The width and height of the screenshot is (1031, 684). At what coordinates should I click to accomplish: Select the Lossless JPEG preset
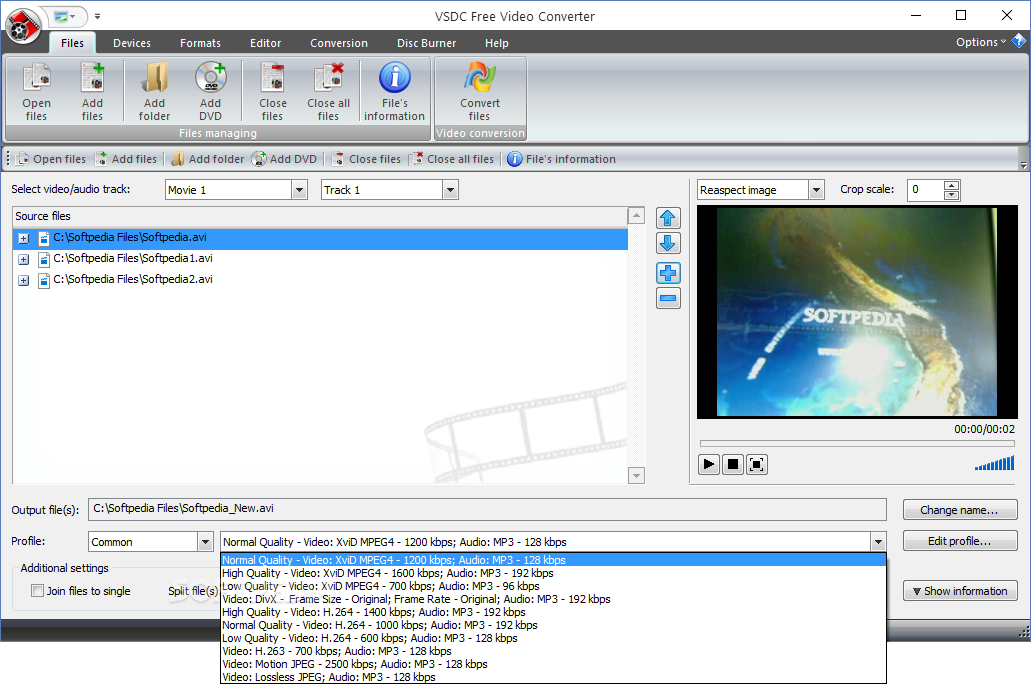(553, 677)
